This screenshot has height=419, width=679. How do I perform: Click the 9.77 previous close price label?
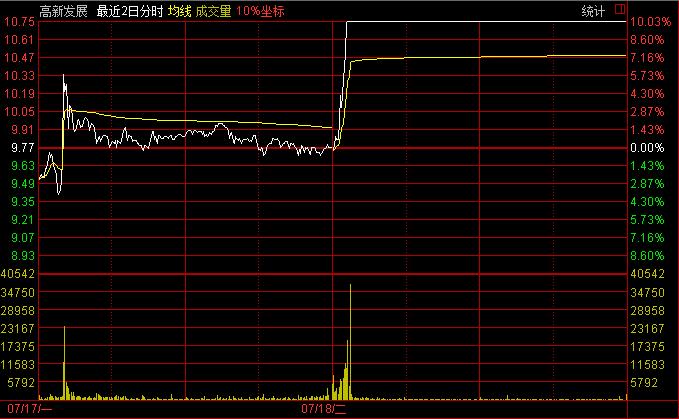[23, 148]
